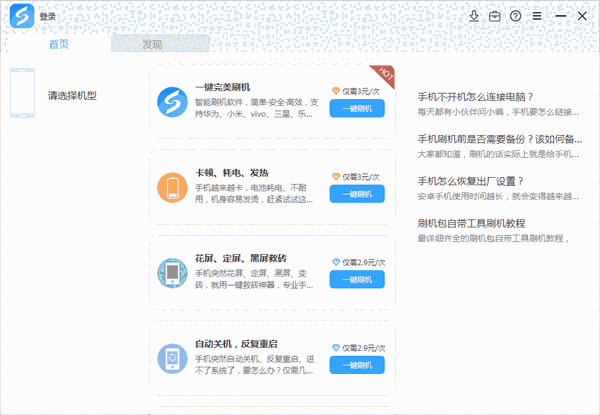Screen dimensions: 600x415
Task: Click orange diamond beside 仅需3元/次 in 一键完美刷机 card
Action: 336,91
